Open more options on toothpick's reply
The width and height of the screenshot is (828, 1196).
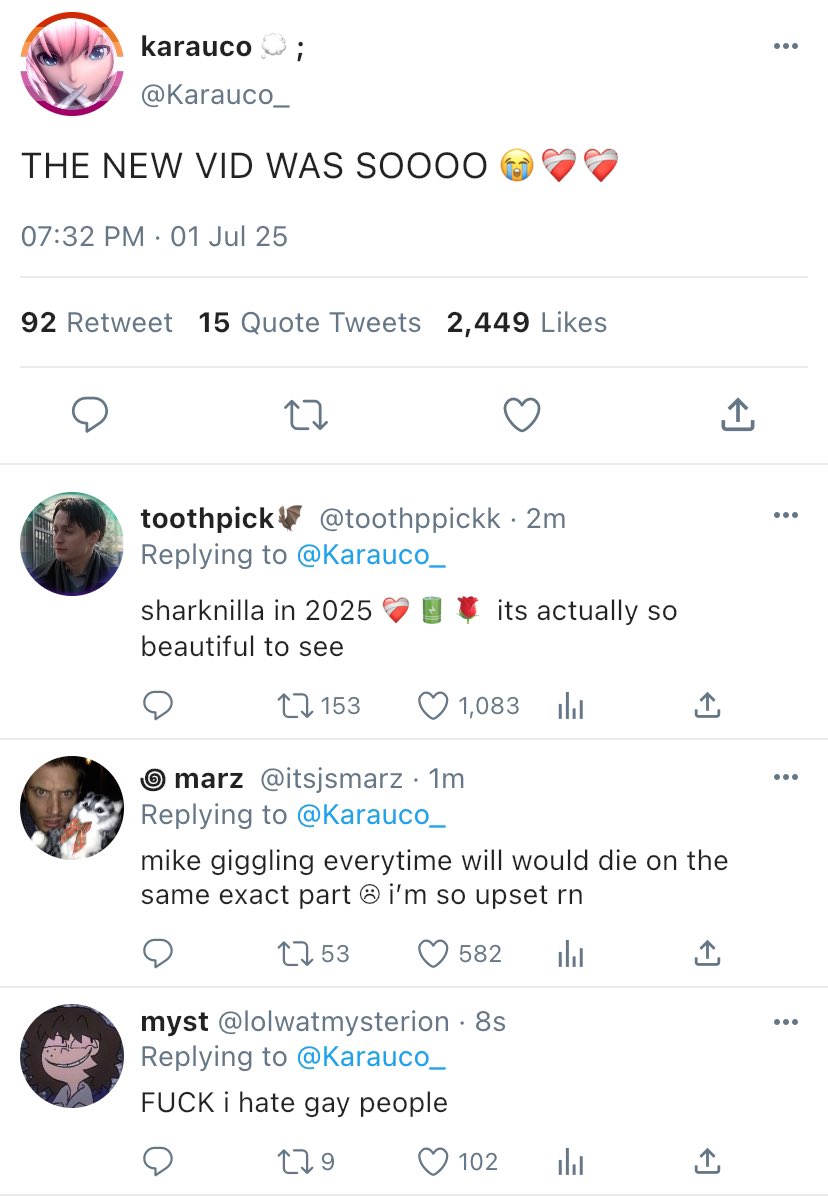click(786, 516)
